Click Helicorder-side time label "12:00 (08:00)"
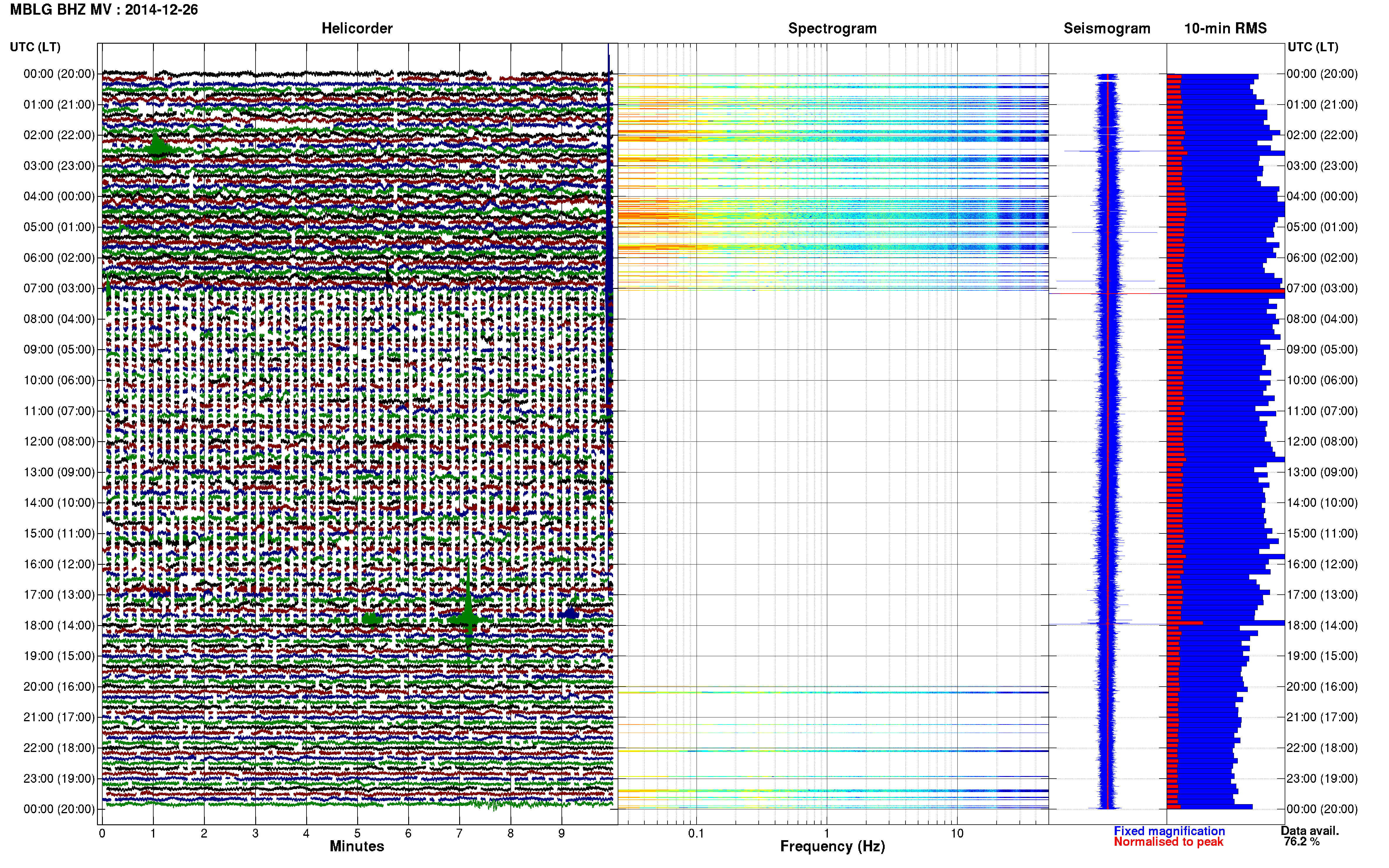Image resolution: width=1389 pixels, height=868 pixels. pyautogui.click(x=59, y=441)
